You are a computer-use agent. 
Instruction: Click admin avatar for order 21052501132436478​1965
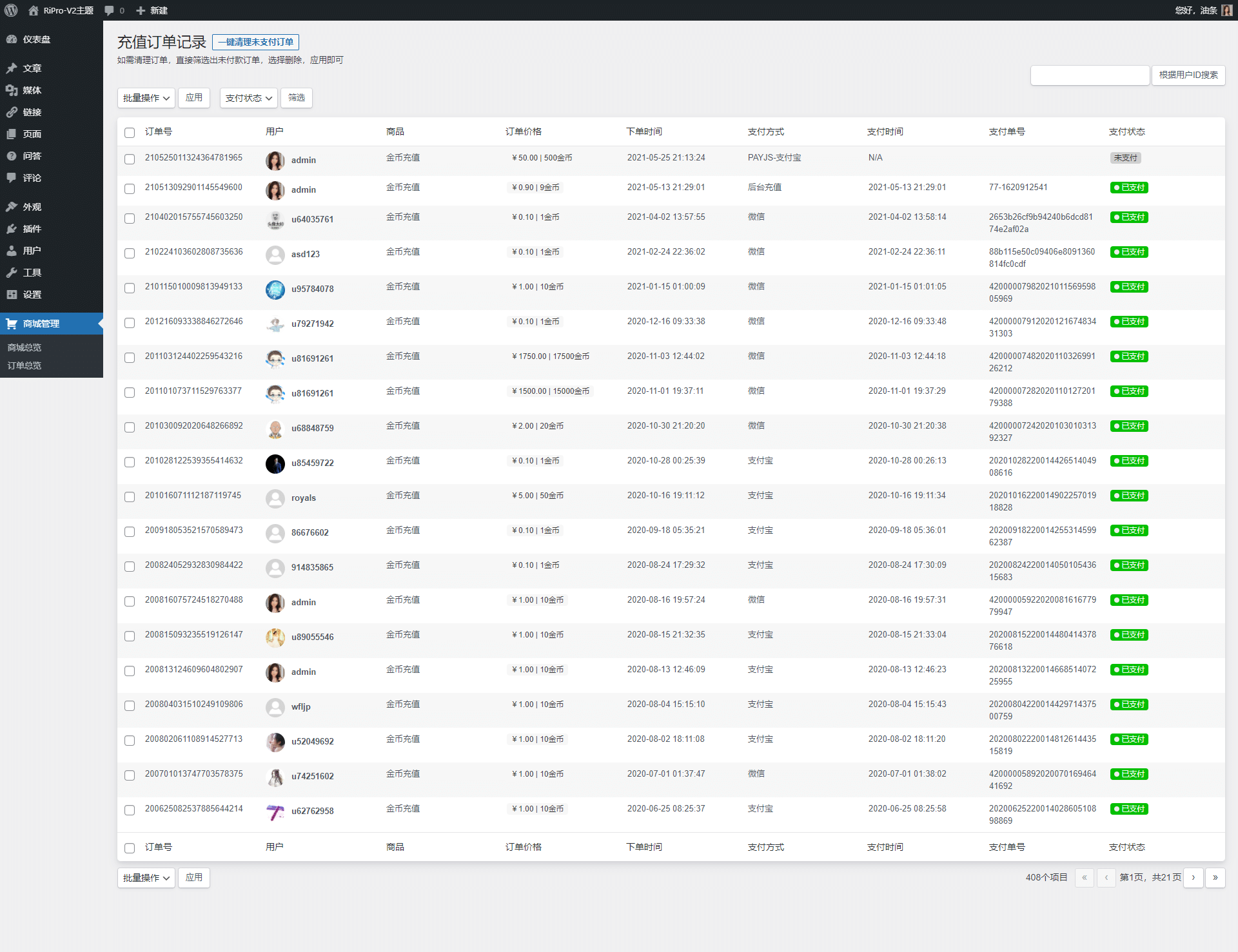275,160
